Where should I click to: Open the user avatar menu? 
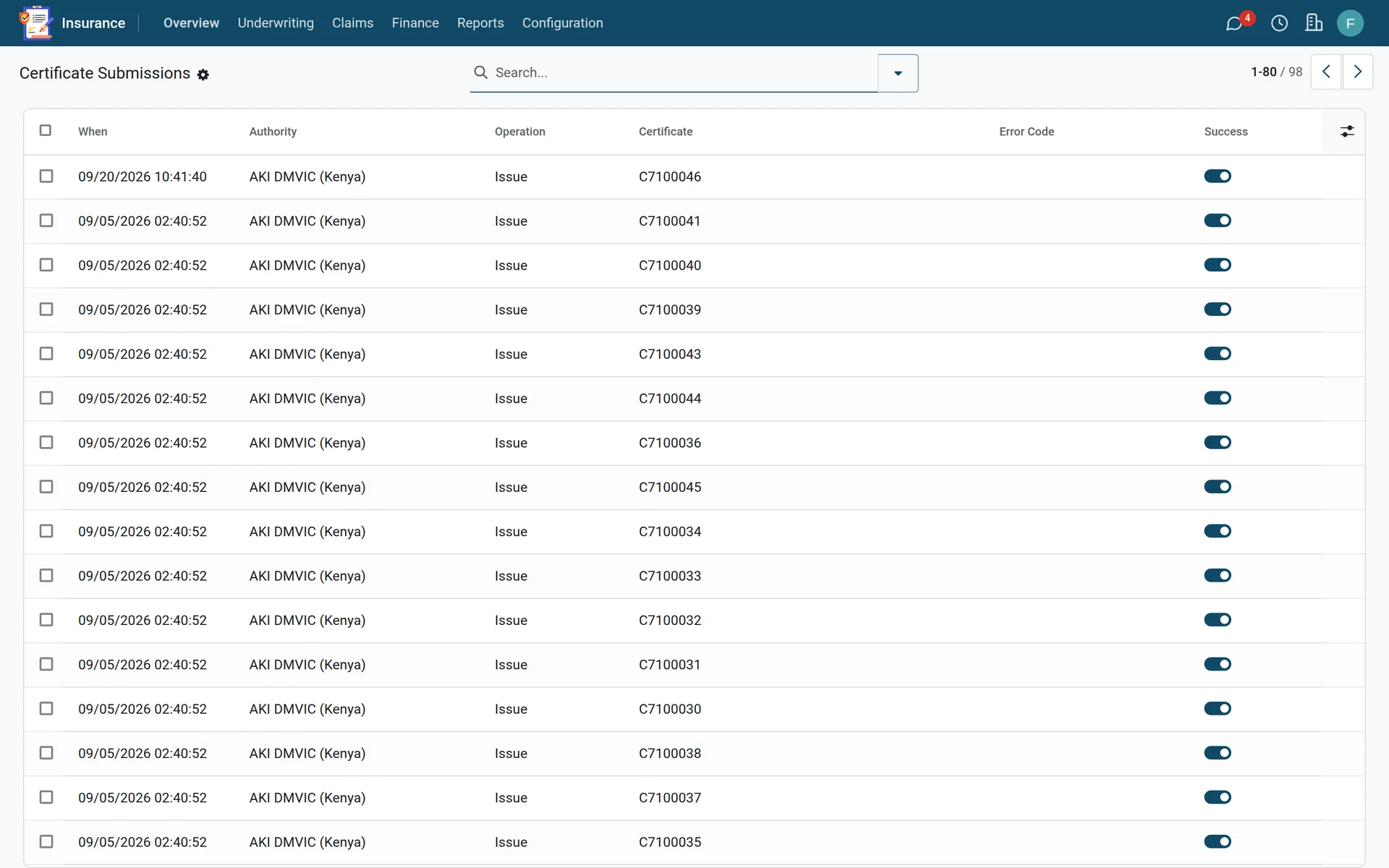[1350, 23]
